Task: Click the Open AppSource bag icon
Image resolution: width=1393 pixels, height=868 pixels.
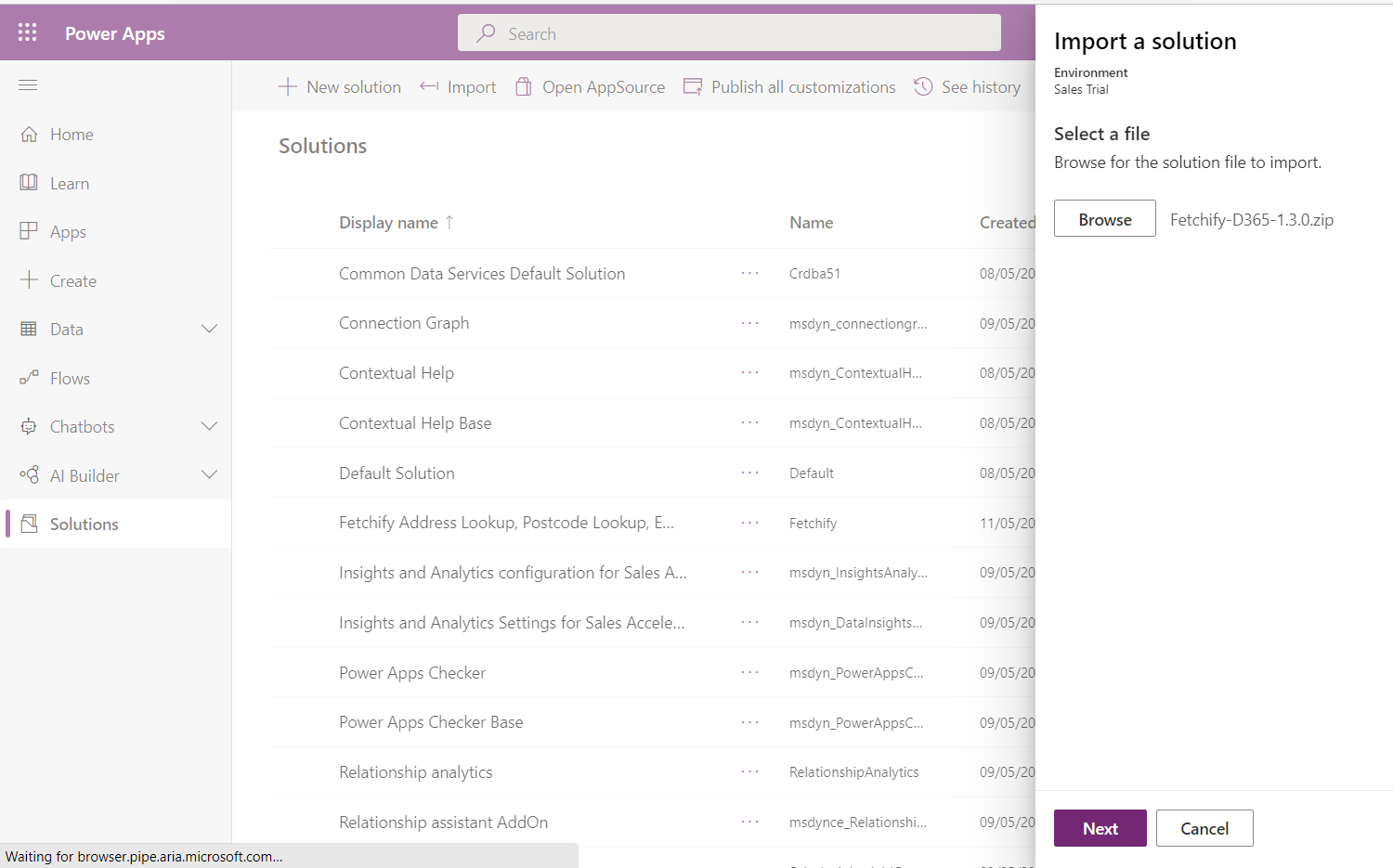Action: coord(524,86)
